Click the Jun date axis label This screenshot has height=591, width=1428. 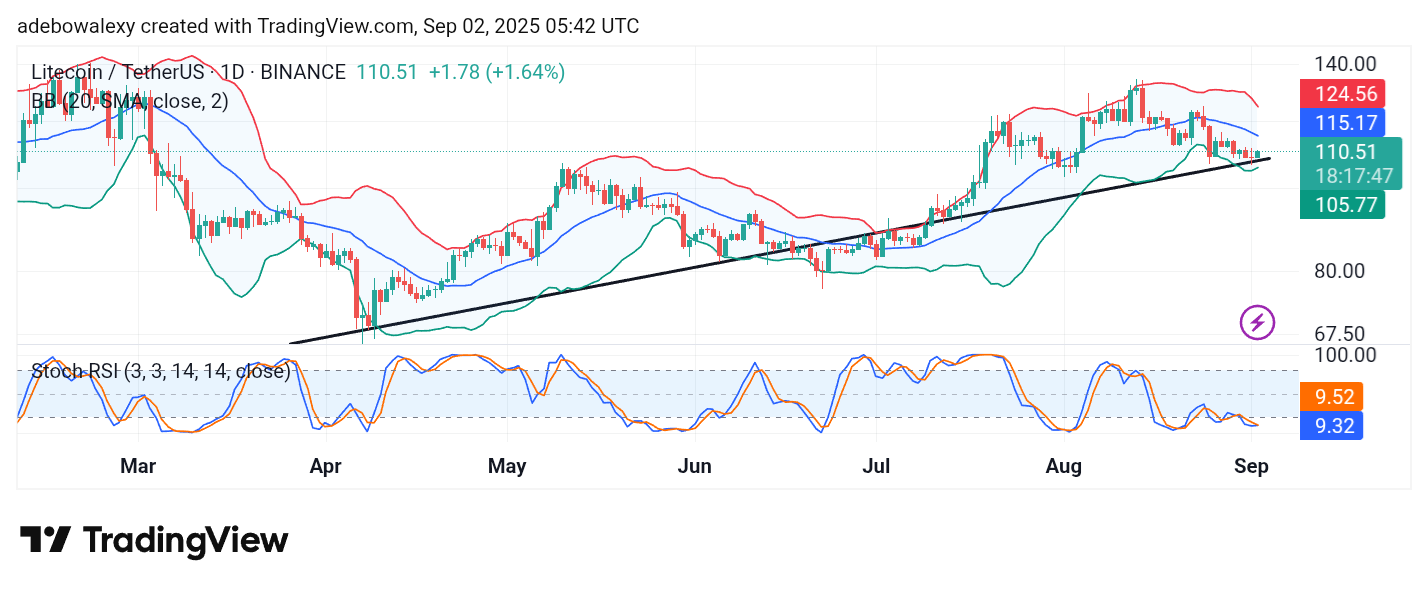pyautogui.click(x=694, y=466)
